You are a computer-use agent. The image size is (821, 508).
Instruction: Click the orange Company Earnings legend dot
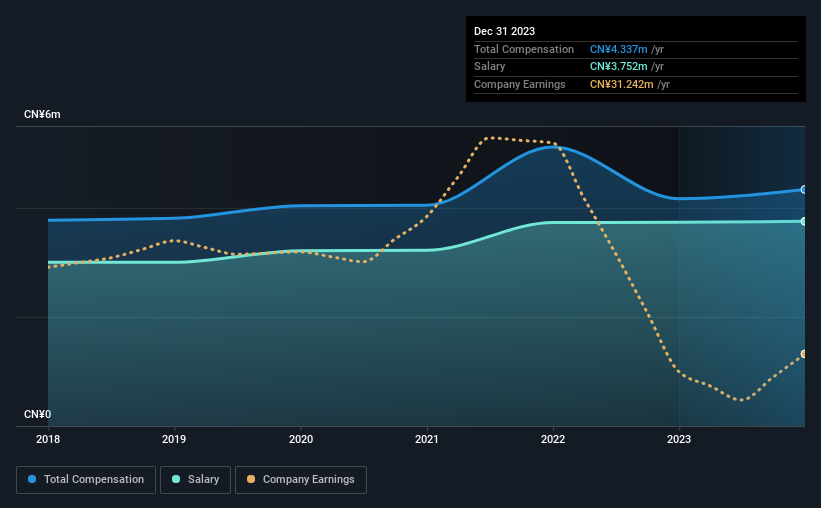tap(251, 479)
